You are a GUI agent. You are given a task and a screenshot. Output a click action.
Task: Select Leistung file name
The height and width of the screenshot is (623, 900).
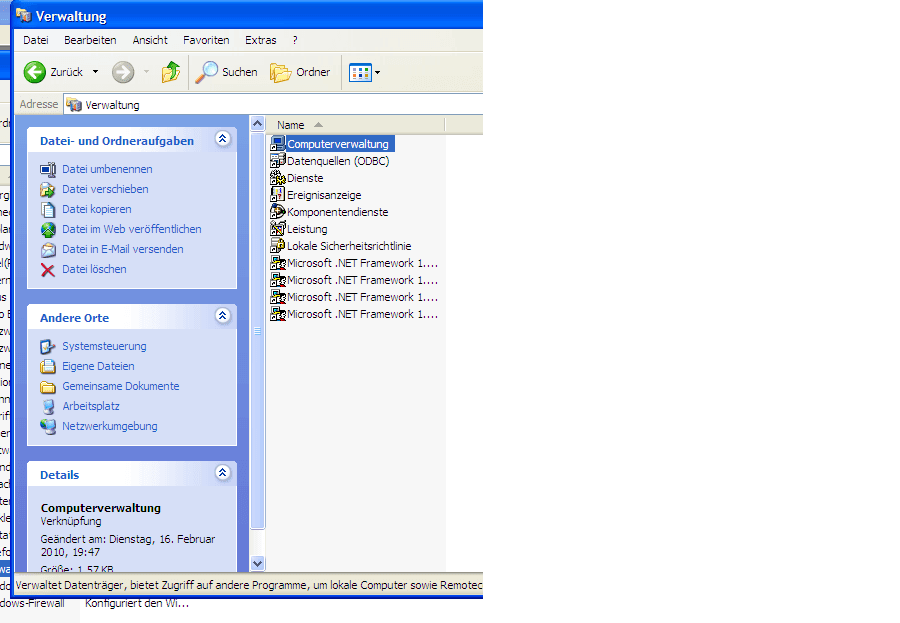tap(307, 229)
